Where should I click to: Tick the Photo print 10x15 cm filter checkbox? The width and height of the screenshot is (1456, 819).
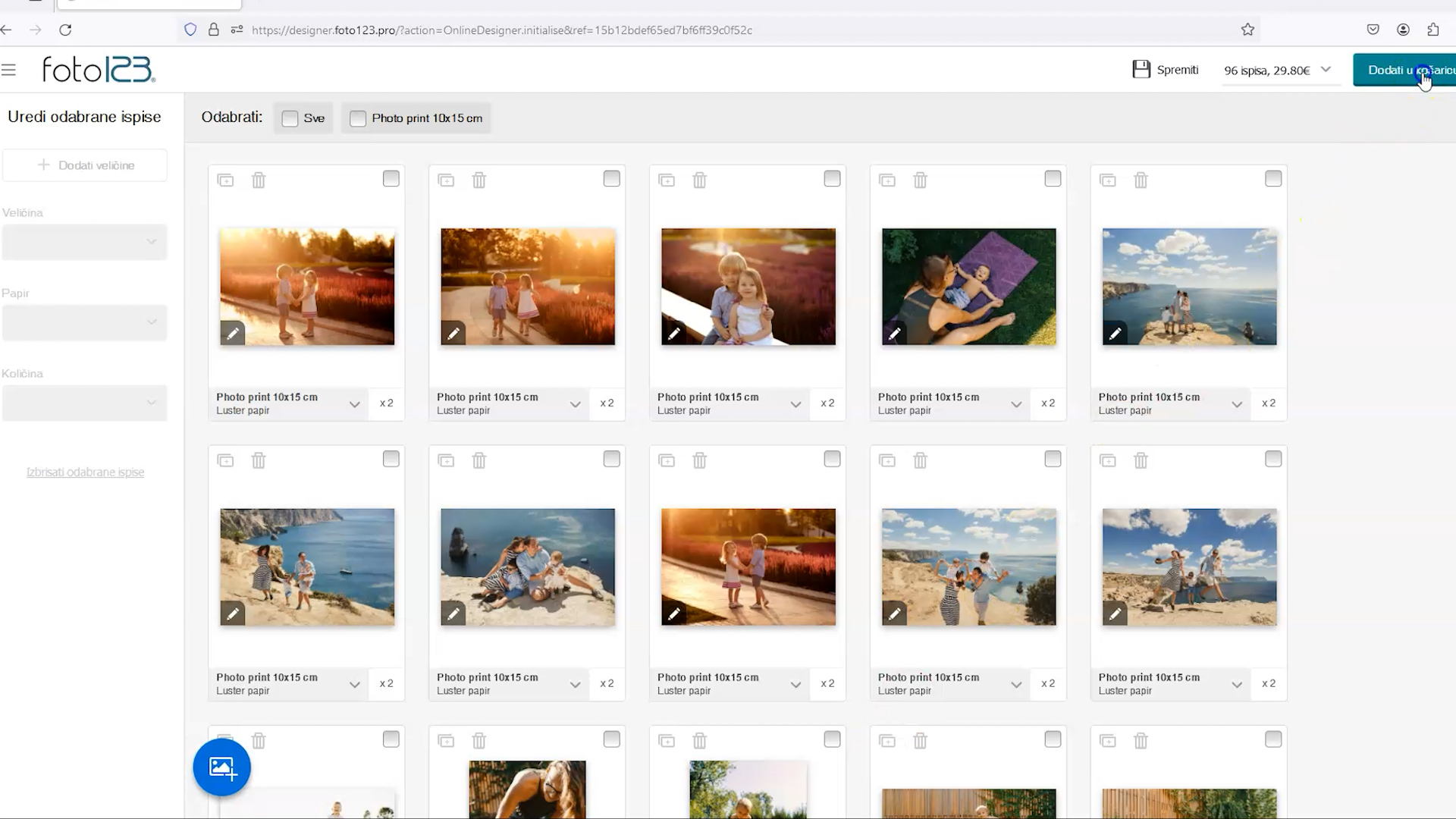[358, 118]
